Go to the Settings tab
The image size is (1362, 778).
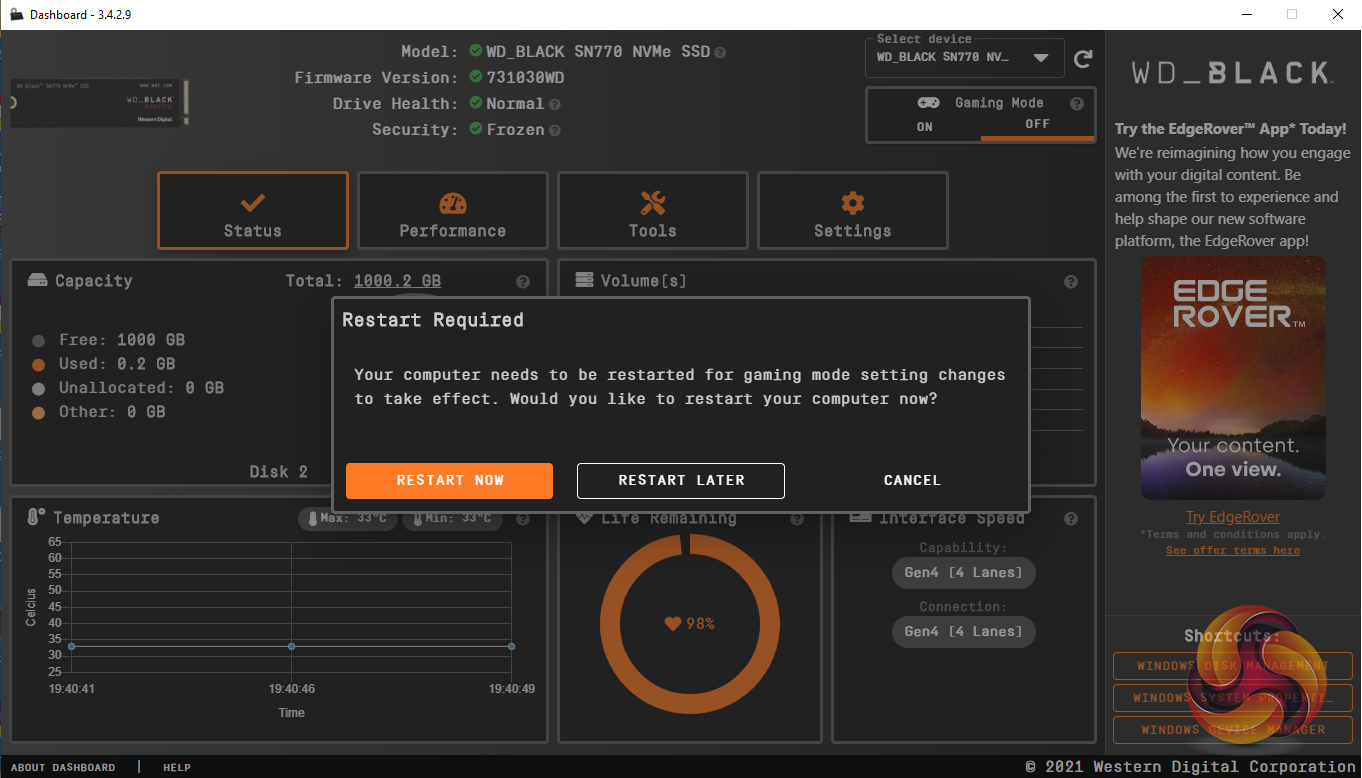(853, 210)
